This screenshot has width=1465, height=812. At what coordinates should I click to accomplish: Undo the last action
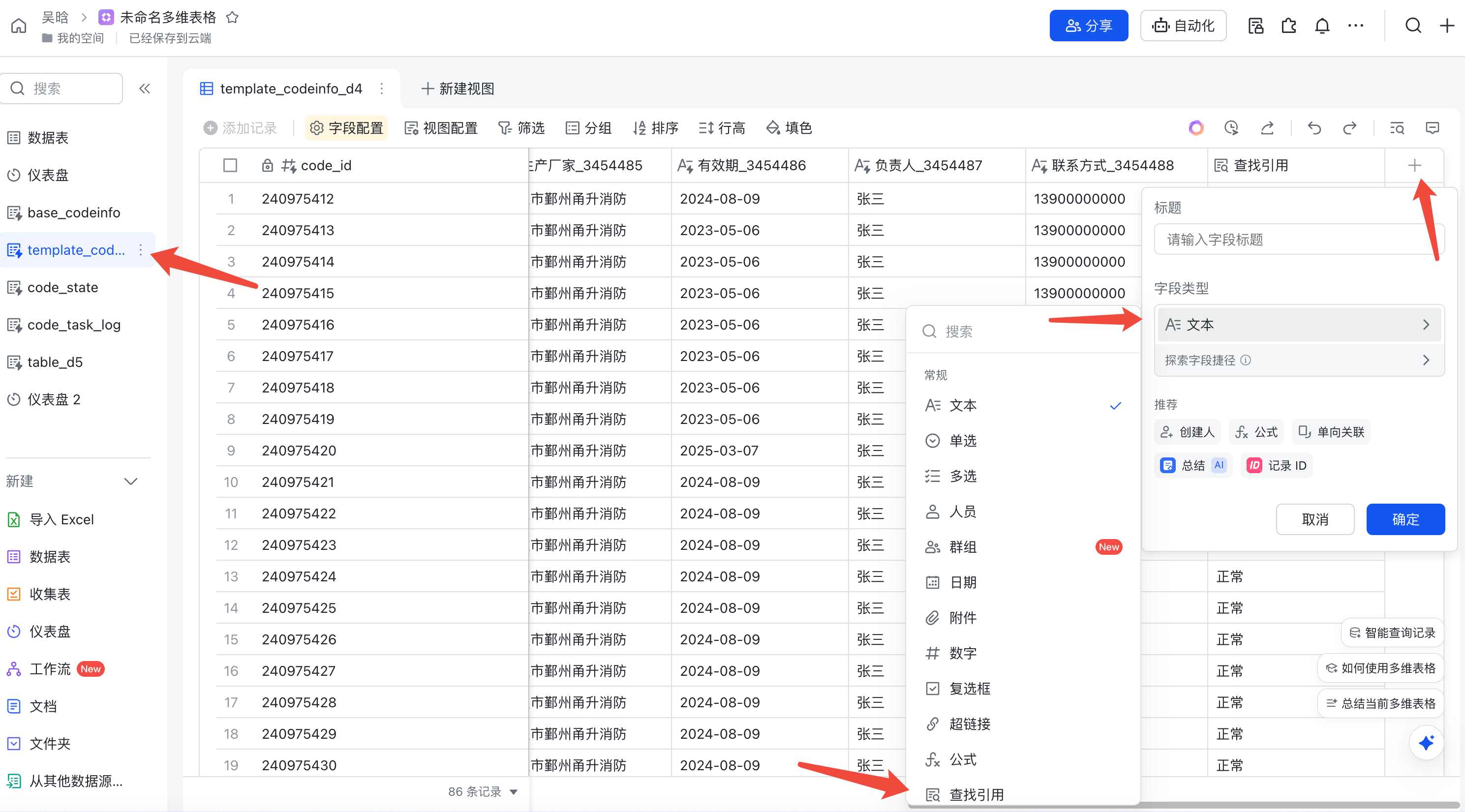point(1313,128)
